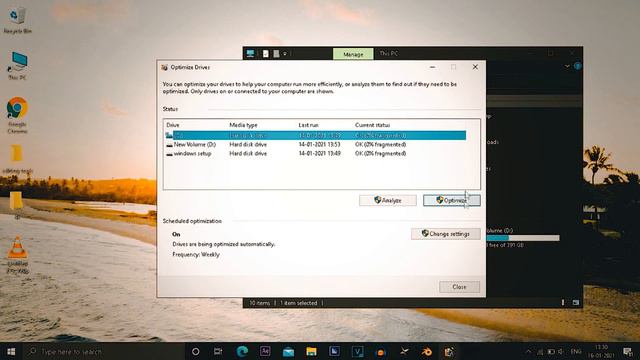The height and width of the screenshot is (360, 640).
Task: Click Properties icon in Explorer quick access toolbar
Action: tap(266, 53)
